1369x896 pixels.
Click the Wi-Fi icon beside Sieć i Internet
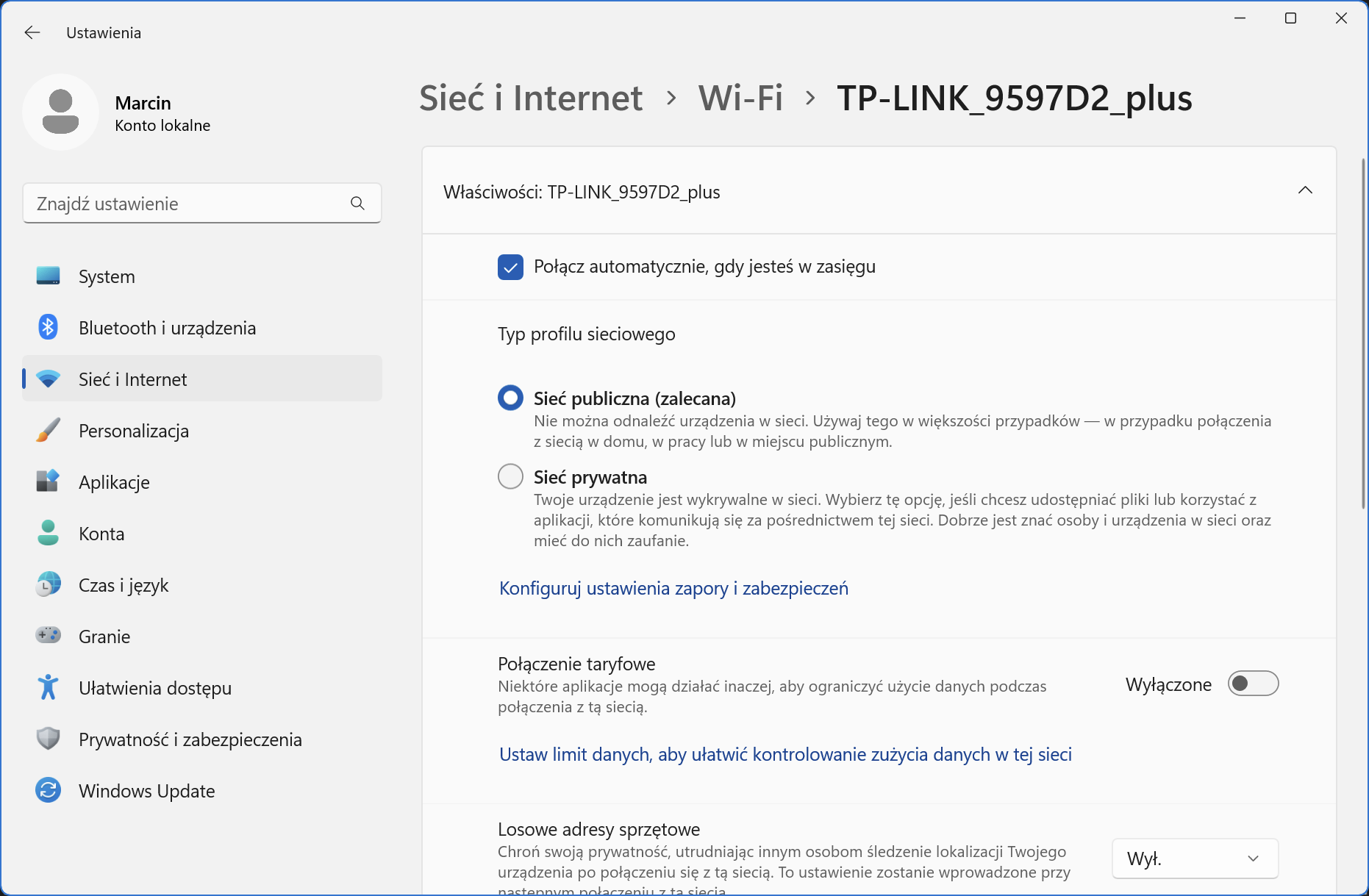pos(48,379)
